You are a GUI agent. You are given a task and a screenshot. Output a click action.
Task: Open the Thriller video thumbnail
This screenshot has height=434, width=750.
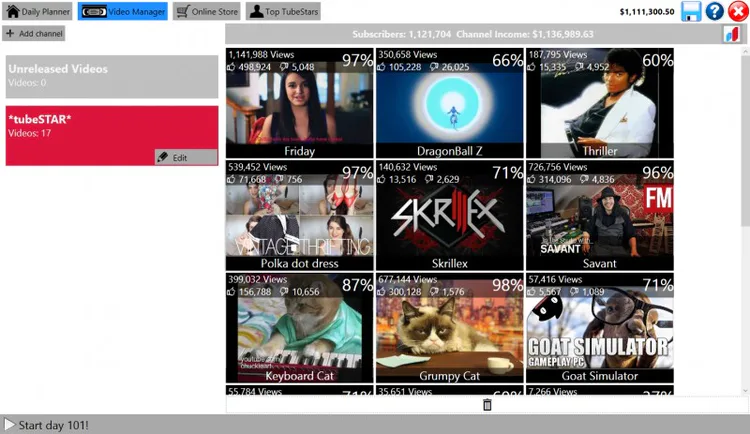(x=600, y=103)
